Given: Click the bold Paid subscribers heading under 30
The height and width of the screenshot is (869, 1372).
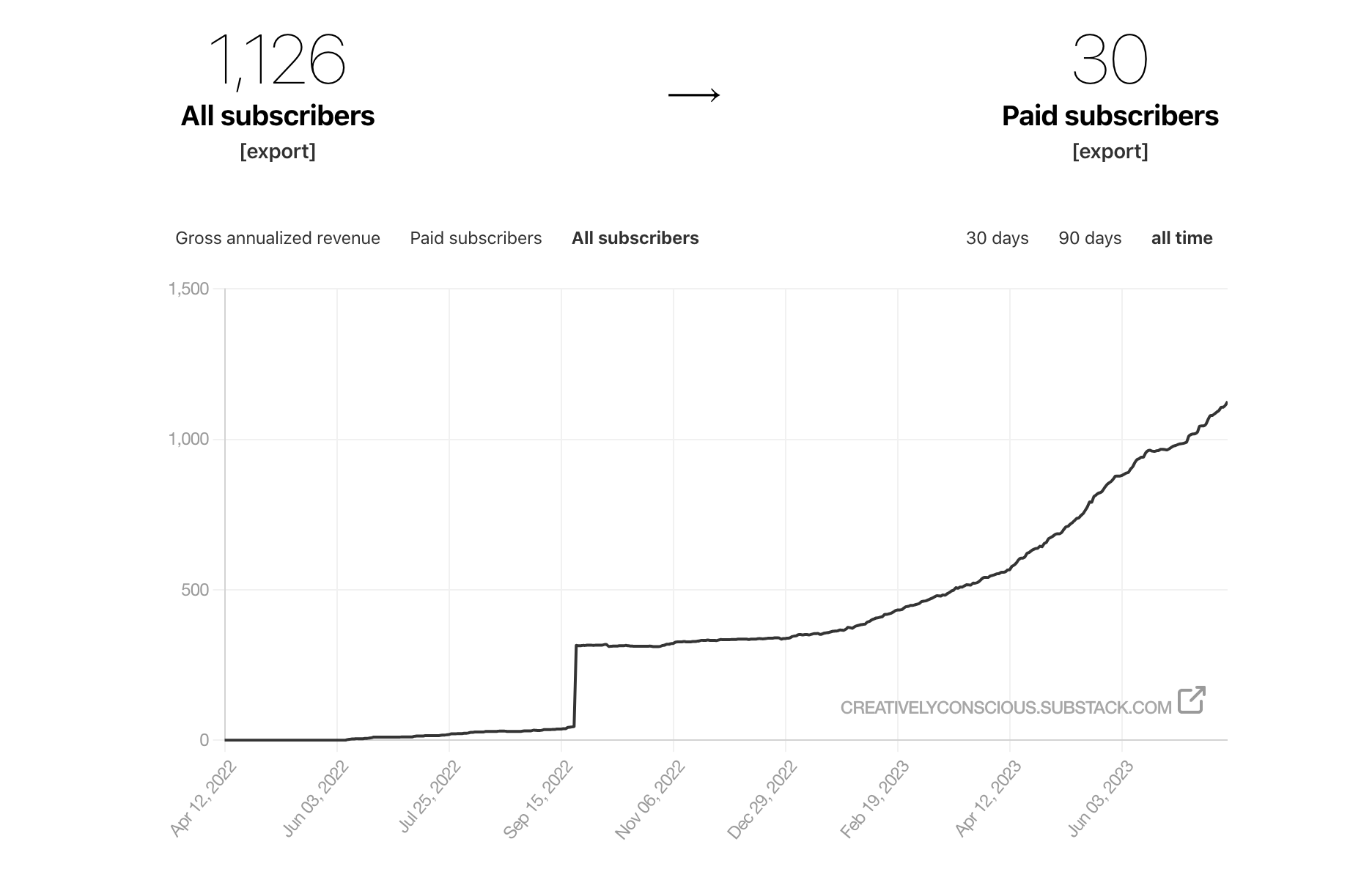Looking at the screenshot, I should point(1110,116).
